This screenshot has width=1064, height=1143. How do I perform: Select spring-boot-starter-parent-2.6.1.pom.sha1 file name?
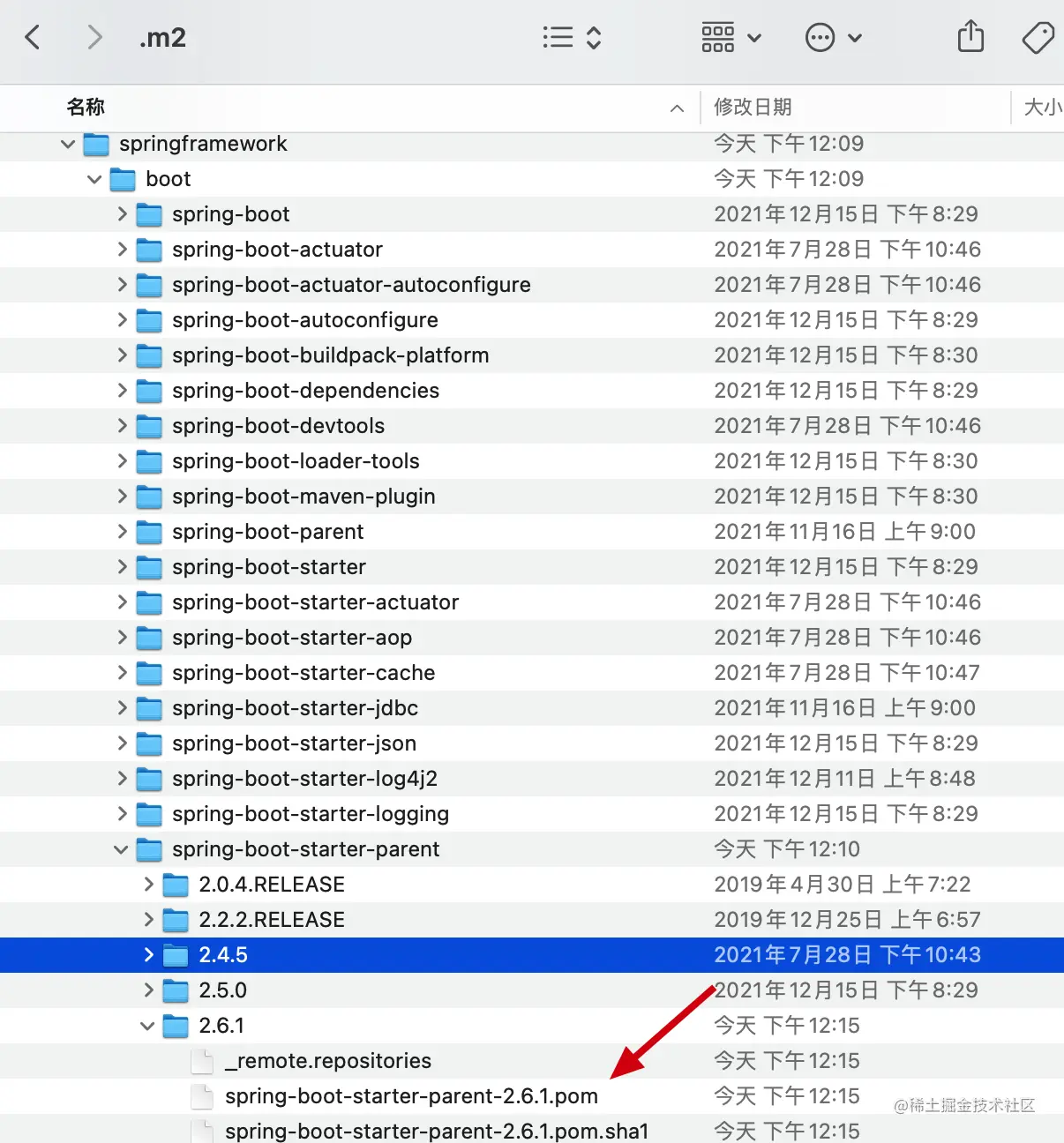[437, 1132]
